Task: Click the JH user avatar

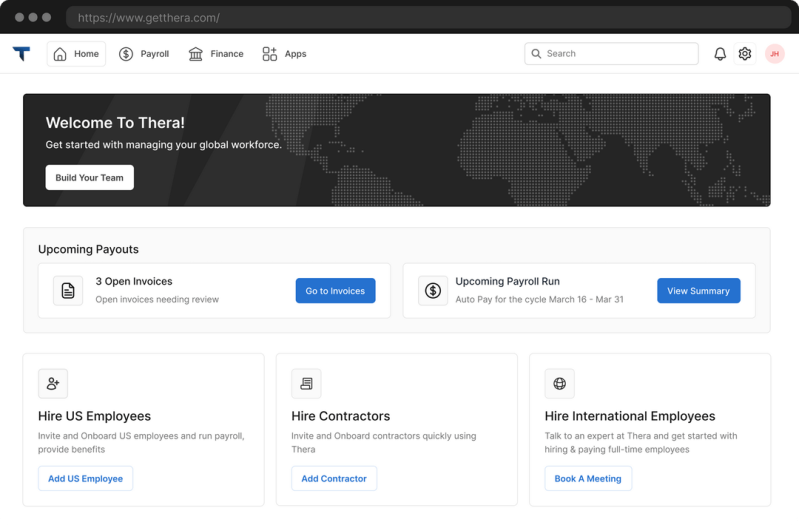Action: pos(775,54)
